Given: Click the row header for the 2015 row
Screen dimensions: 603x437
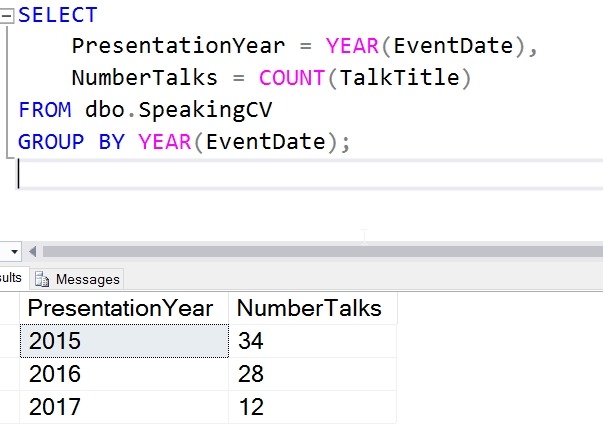Looking at the screenshot, I should coord(10,341).
